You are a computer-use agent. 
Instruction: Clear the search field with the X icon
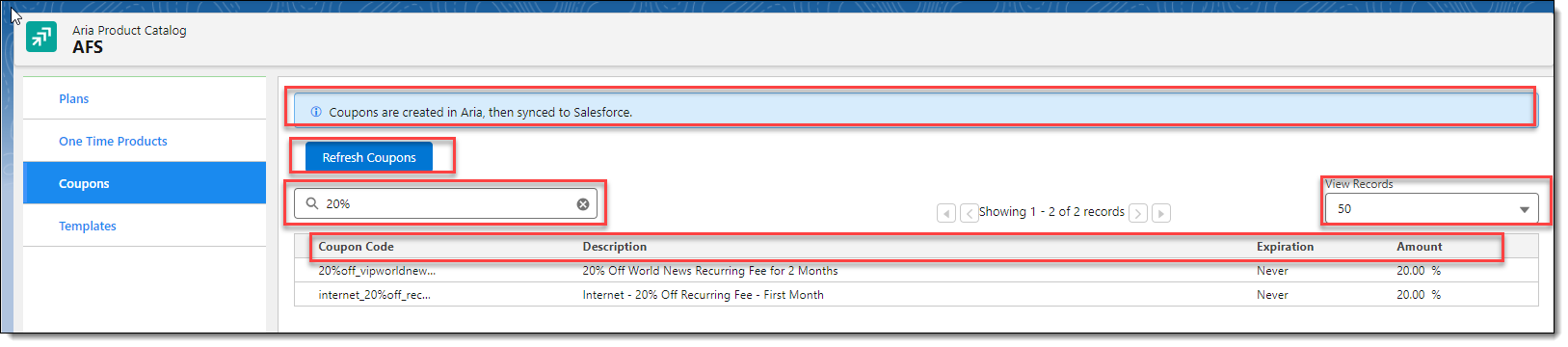click(583, 204)
